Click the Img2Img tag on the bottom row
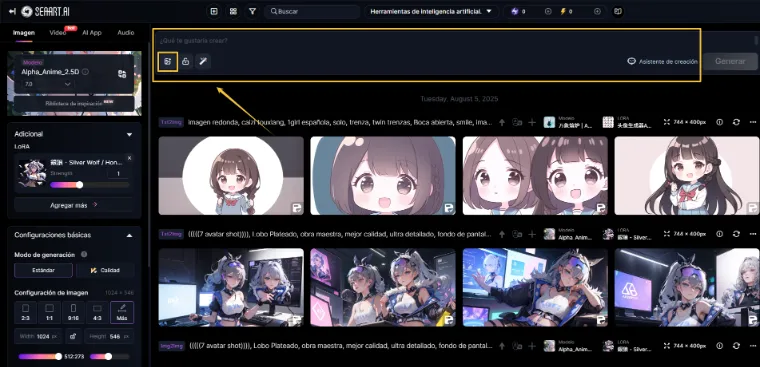The width and height of the screenshot is (760, 367). [x=171, y=346]
